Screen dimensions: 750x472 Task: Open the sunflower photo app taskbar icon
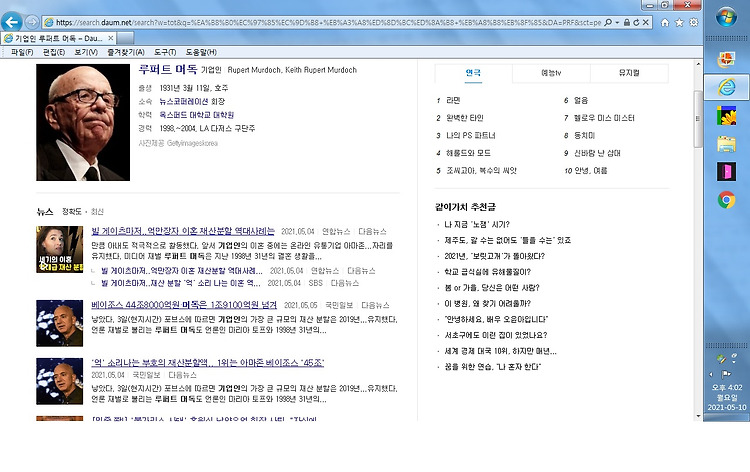coord(727,116)
